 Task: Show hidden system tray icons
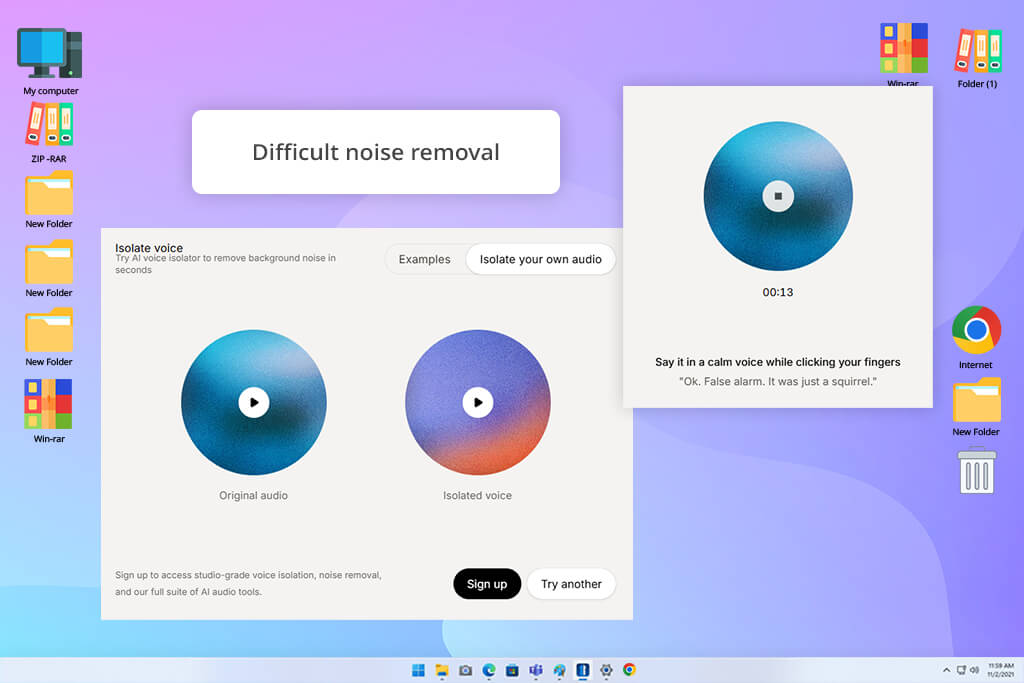pos(946,670)
